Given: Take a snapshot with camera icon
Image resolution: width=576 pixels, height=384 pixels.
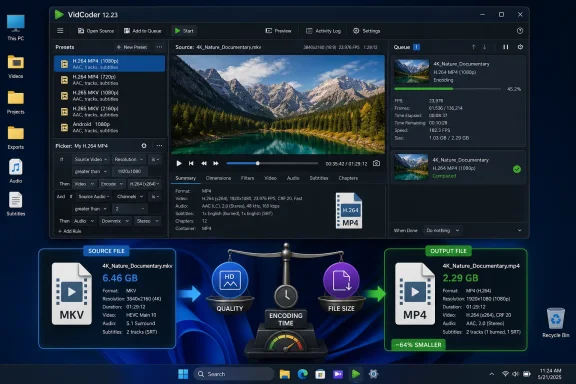Looking at the screenshot, I should coord(376,163).
